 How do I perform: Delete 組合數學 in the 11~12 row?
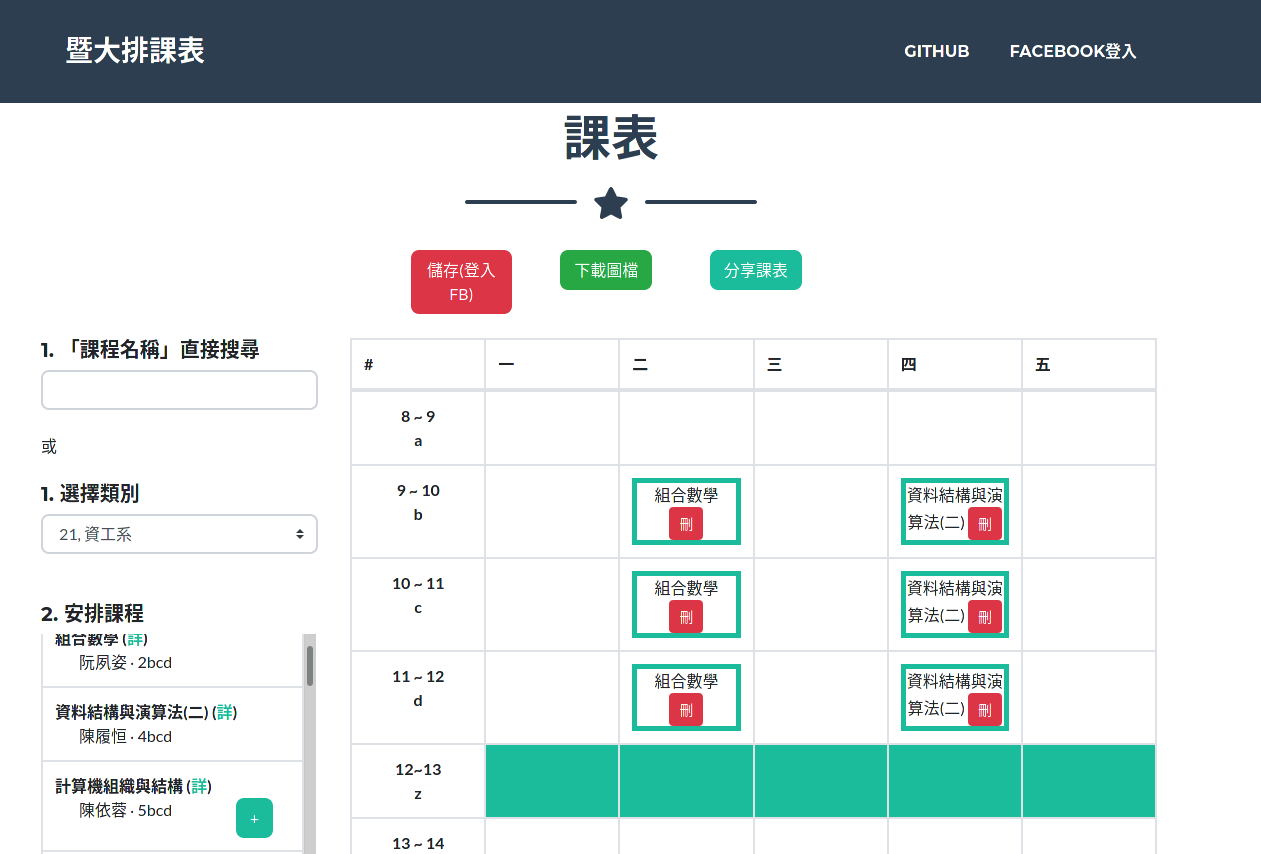686,710
